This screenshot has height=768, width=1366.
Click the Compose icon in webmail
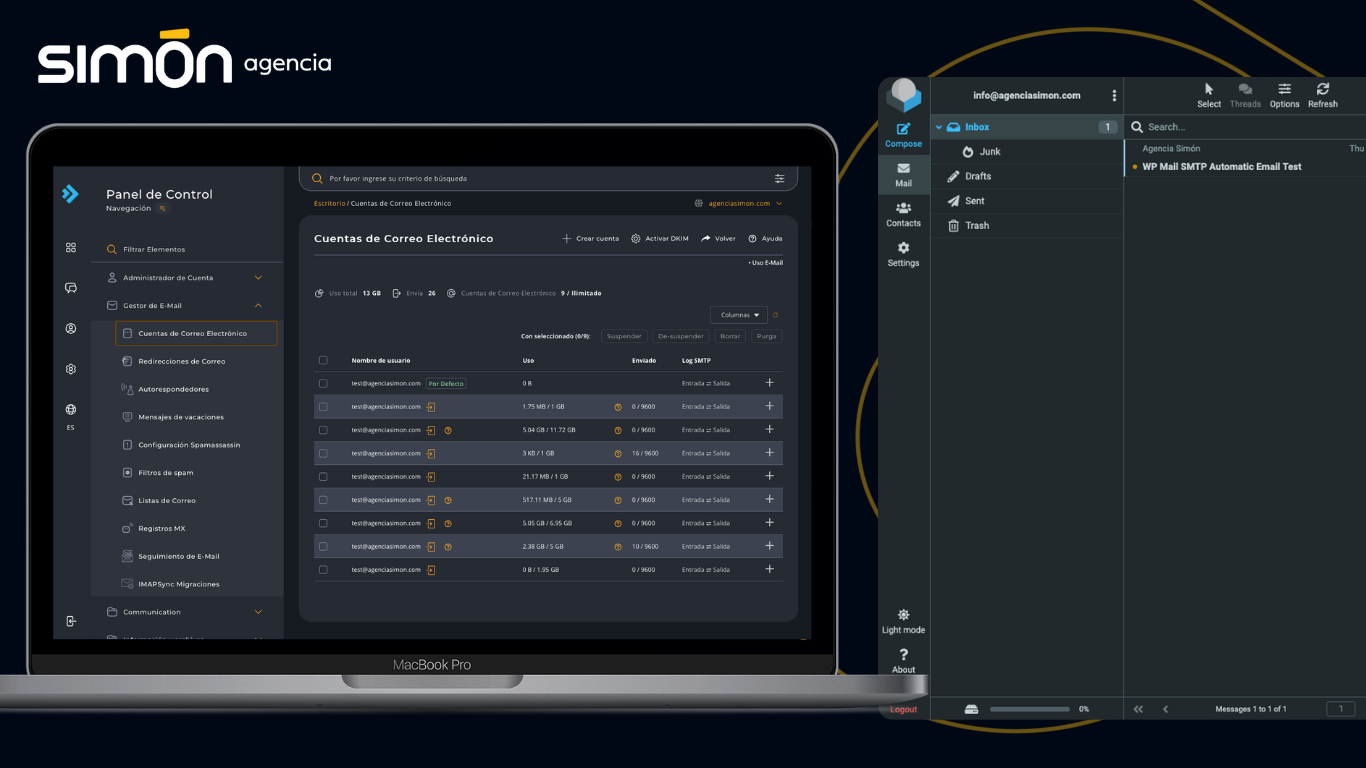(x=903, y=135)
